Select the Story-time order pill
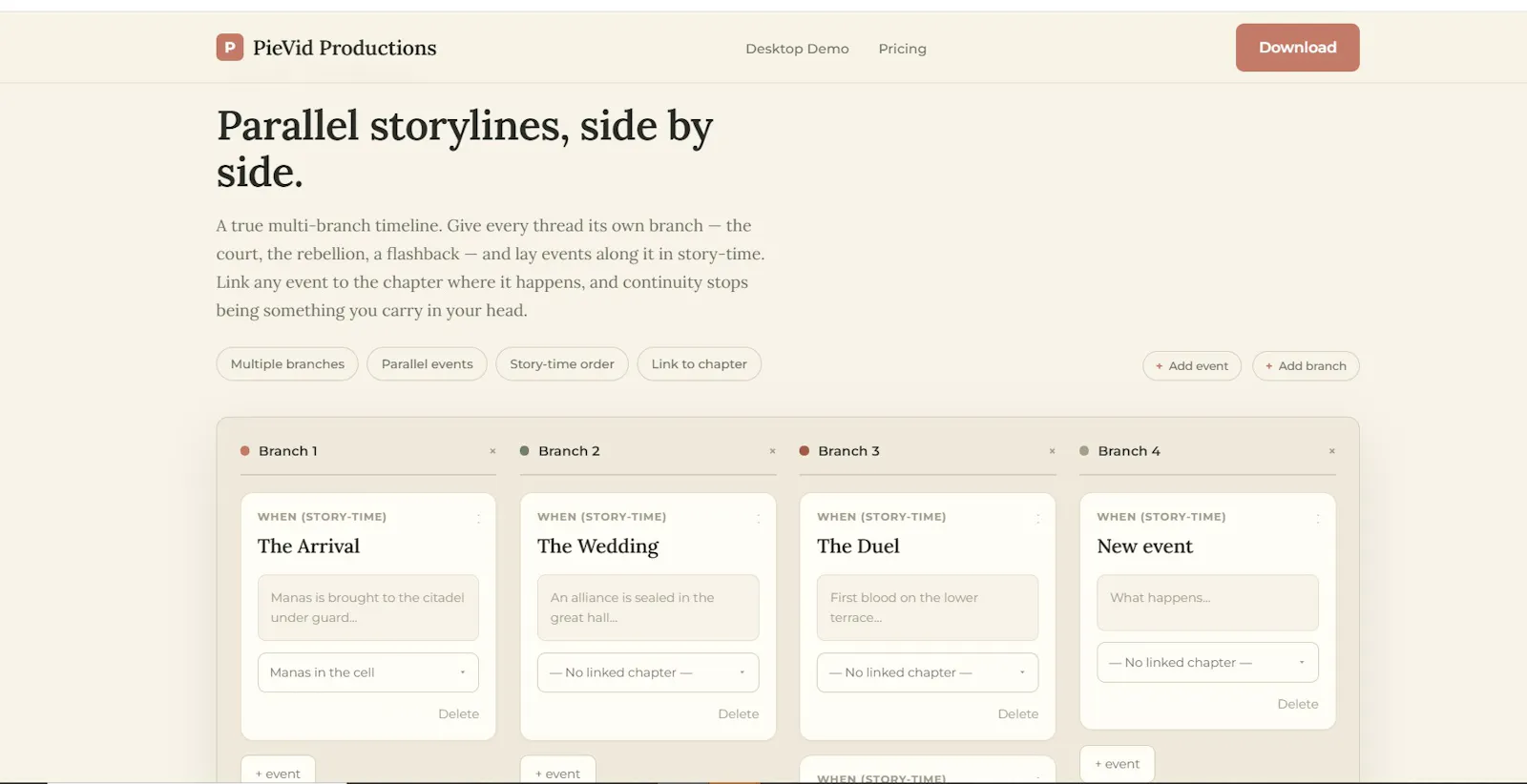1527x784 pixels. (x=562, y=364)
